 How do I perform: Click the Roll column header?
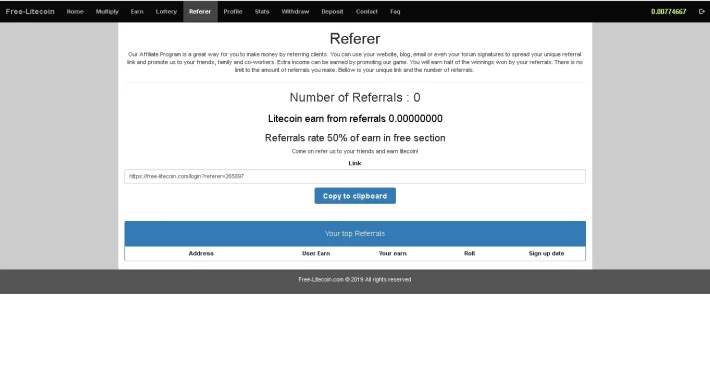[x=470, y=254]
